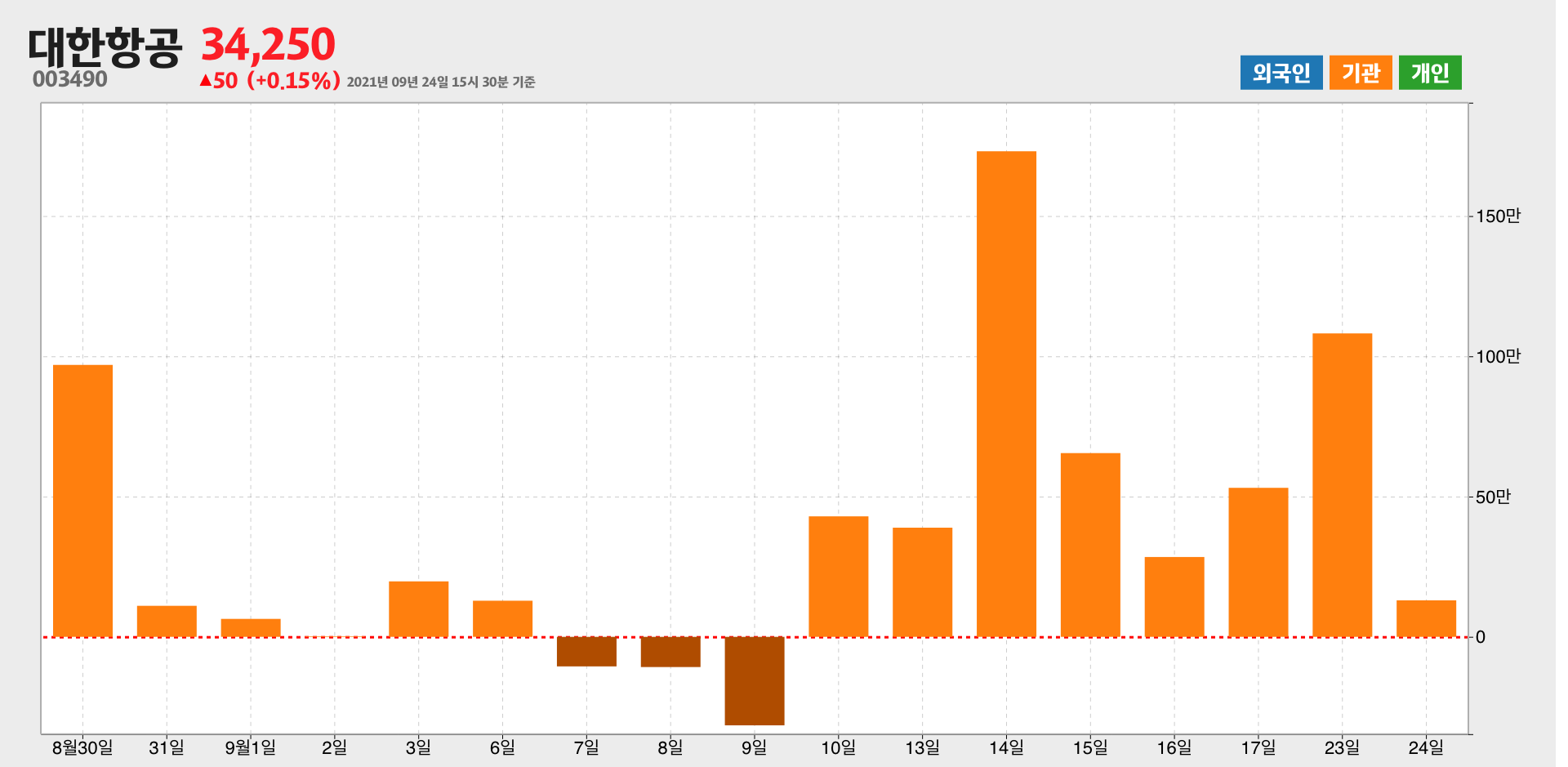This screenshot has height=767, width=1568.
Task: Click the orange bar for 8월30일
Action: tap(82, 501)
